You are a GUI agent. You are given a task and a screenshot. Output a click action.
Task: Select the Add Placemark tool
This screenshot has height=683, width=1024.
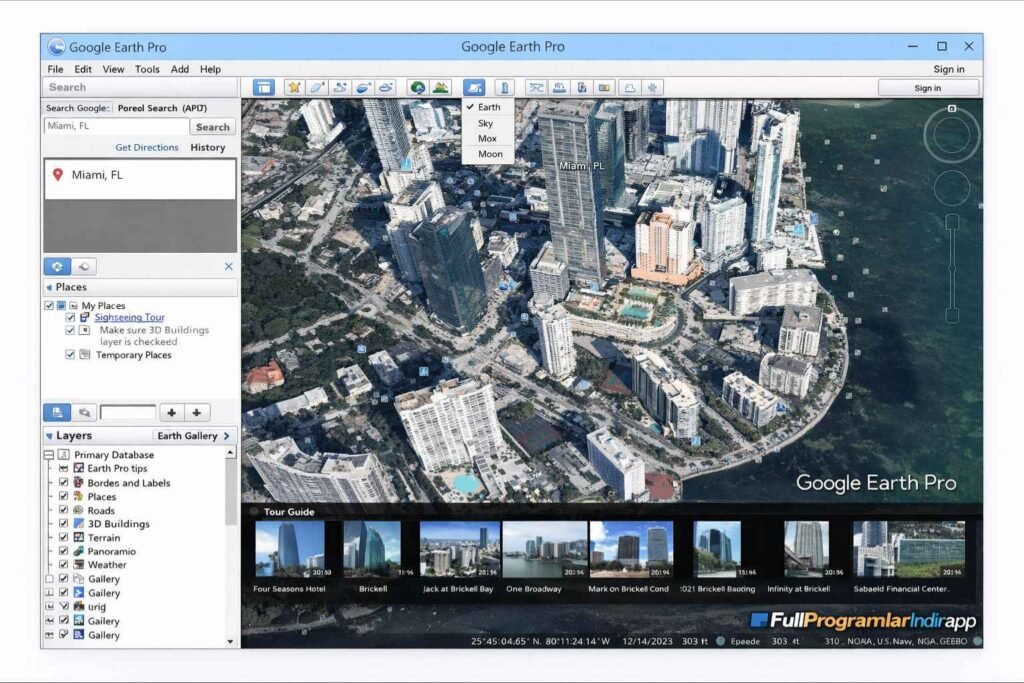tap(295, 87)
